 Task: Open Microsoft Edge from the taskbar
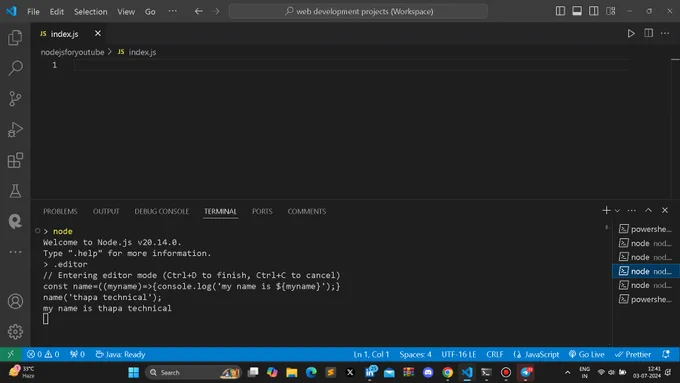pos(311,372)
